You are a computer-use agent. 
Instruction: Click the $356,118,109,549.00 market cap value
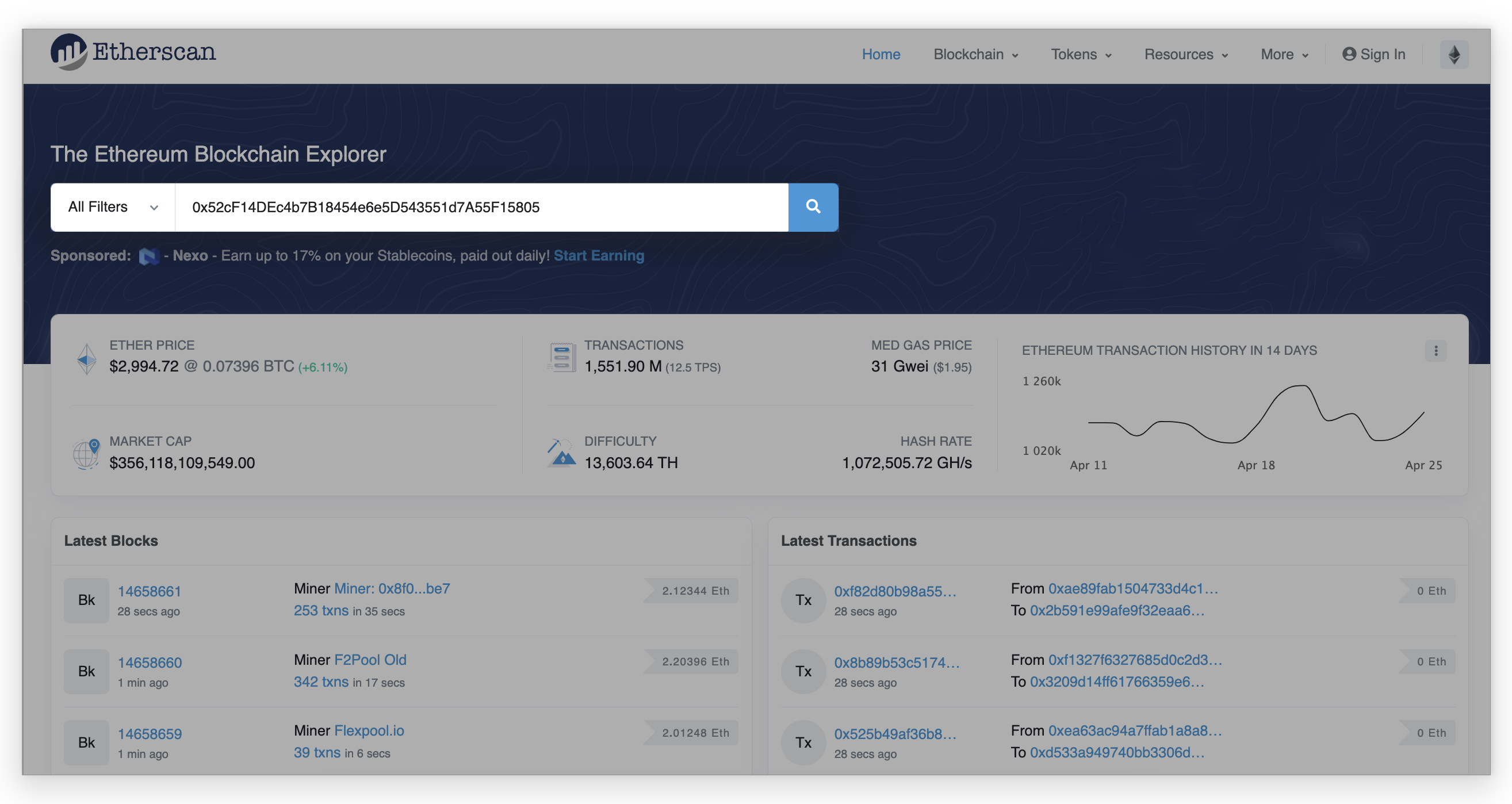coord(182,463)
